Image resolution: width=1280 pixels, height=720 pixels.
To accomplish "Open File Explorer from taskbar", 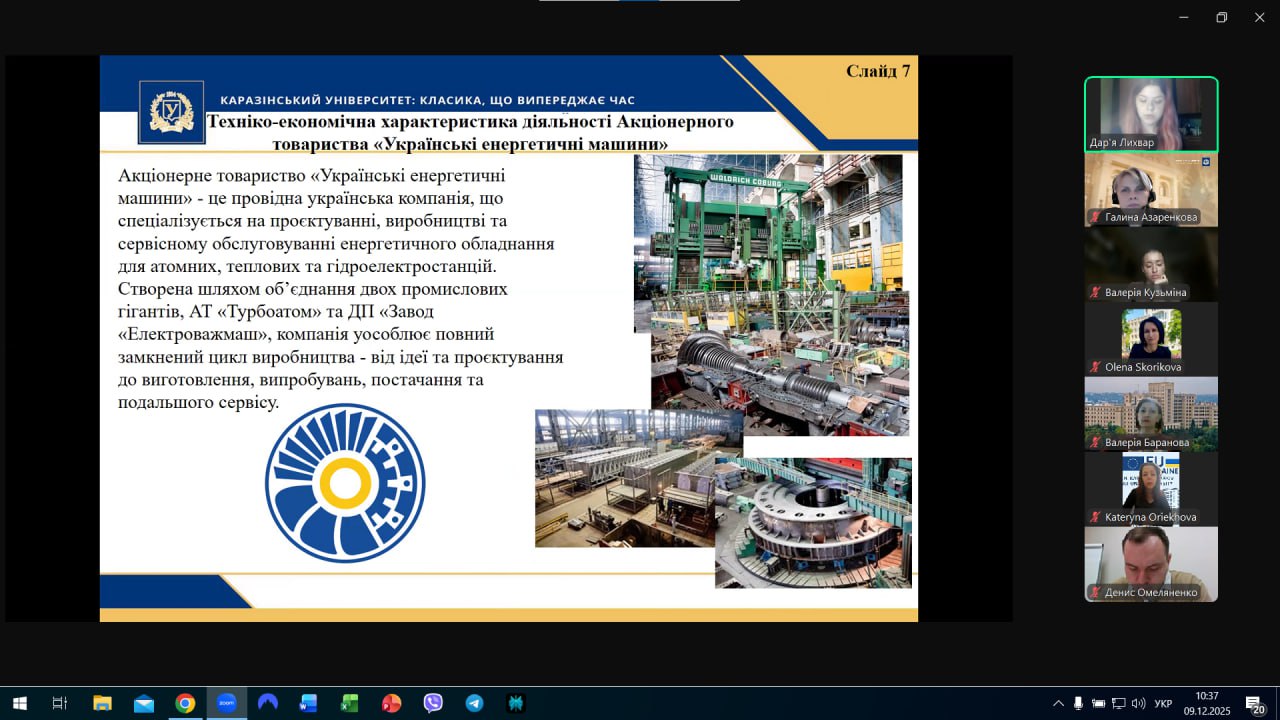I will (102, 703).
